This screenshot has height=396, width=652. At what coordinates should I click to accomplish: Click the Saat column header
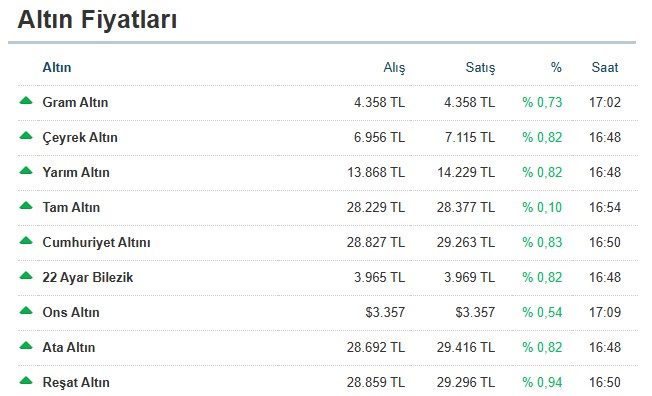605,67
